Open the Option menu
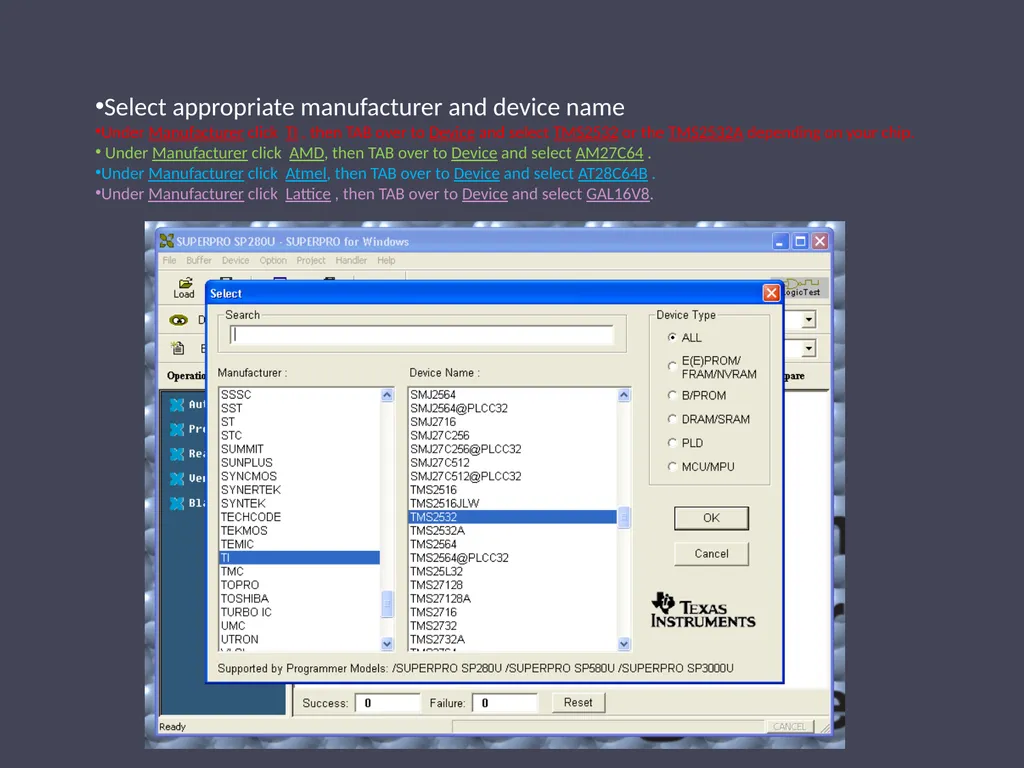 tap(273, 260)
